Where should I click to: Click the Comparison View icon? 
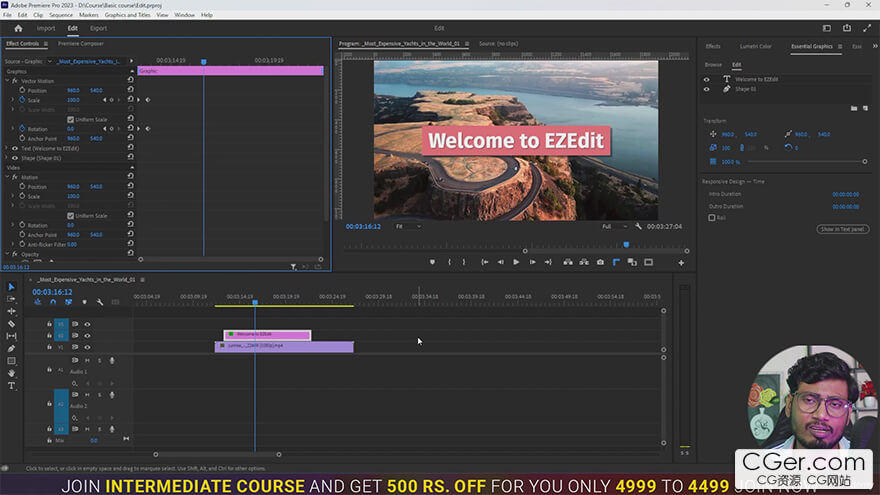pyautogui.click(x=632, y=262)
